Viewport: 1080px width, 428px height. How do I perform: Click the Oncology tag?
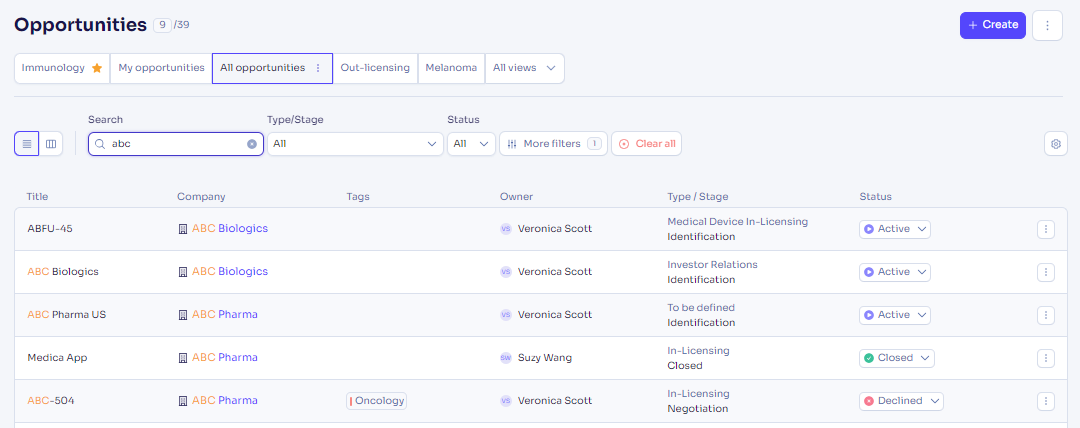[377, 400]
